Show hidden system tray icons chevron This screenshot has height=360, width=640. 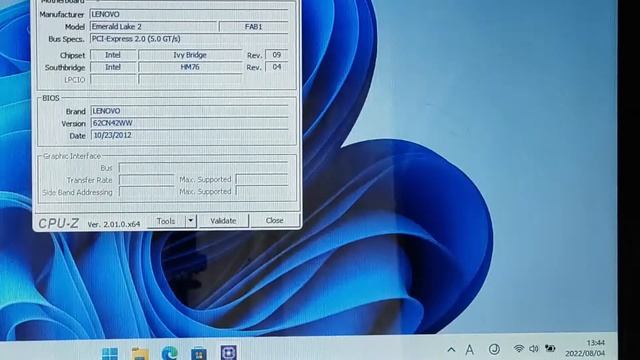(x=451, y=350)
